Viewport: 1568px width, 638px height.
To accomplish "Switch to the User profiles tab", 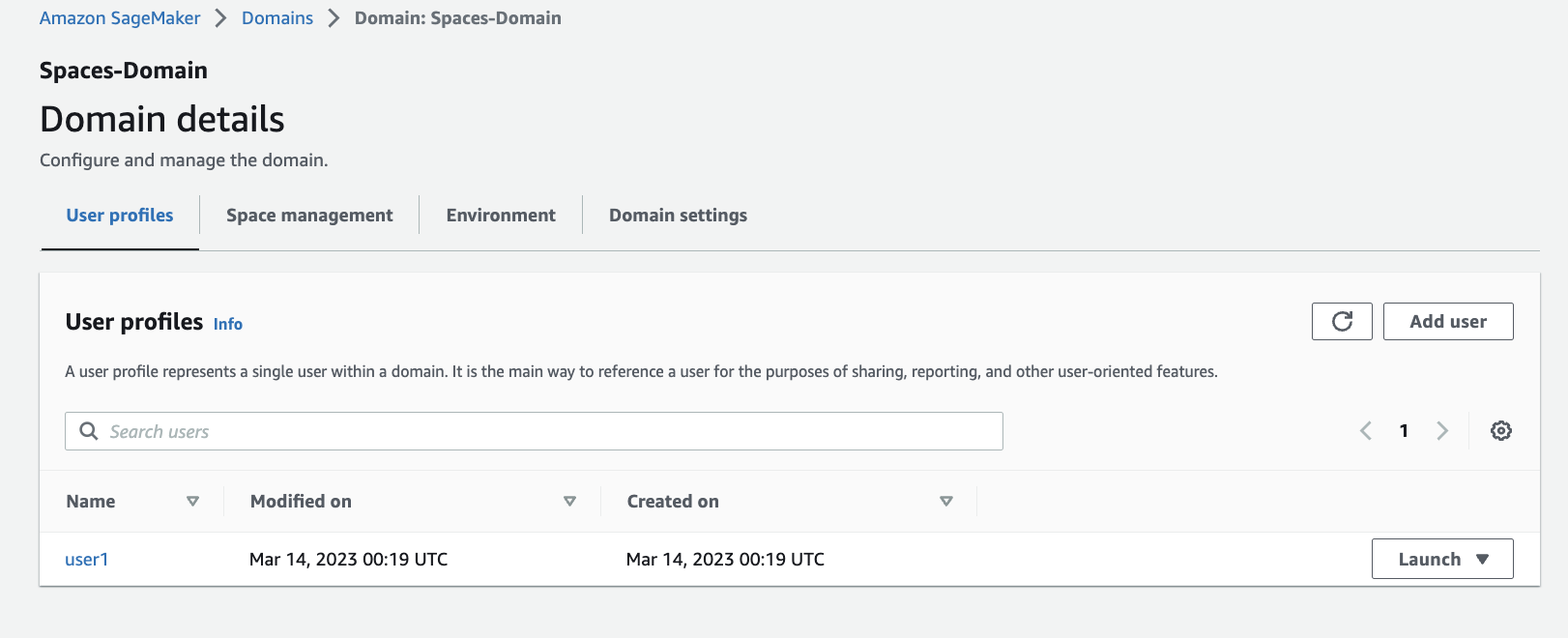I will pos(120,216).
